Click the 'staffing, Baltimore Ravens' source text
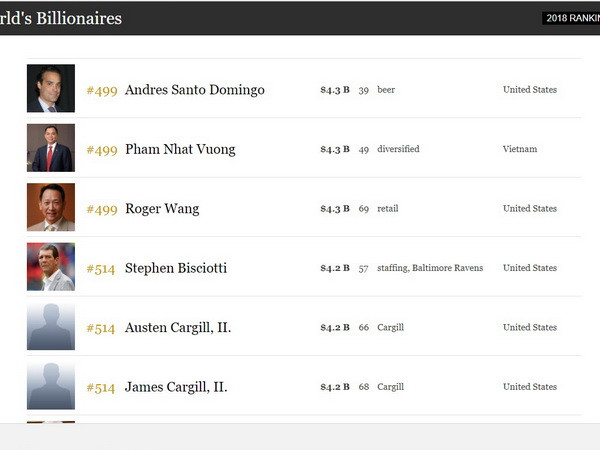600x450 pixels. tap(429, 268)
